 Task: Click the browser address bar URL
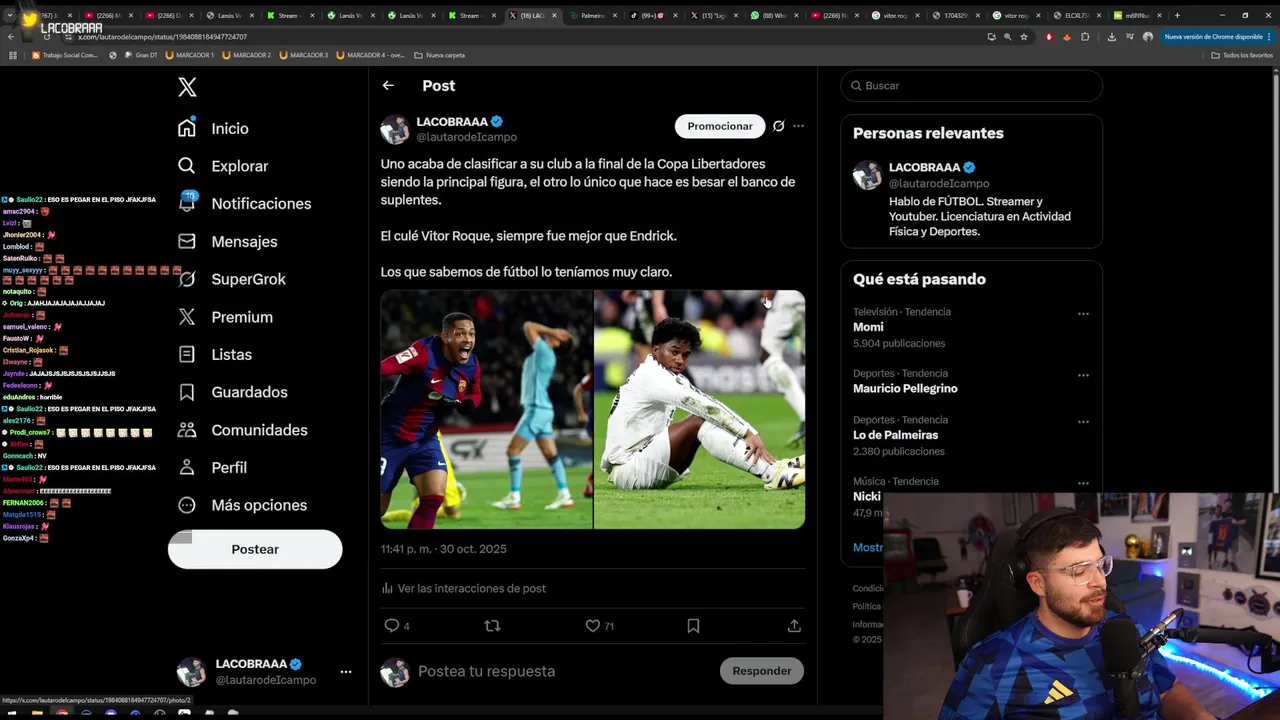163,37
